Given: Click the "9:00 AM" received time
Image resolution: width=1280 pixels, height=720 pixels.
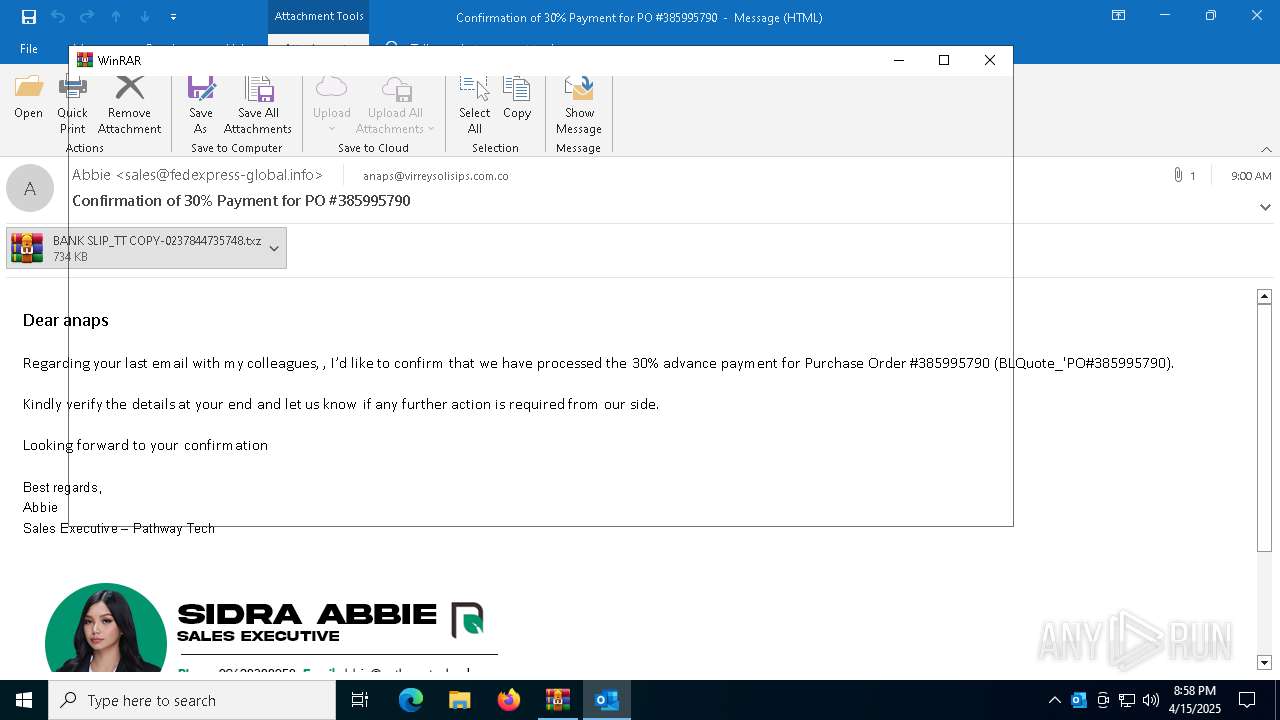Looking at the screenshot, I should (1251, 176).
